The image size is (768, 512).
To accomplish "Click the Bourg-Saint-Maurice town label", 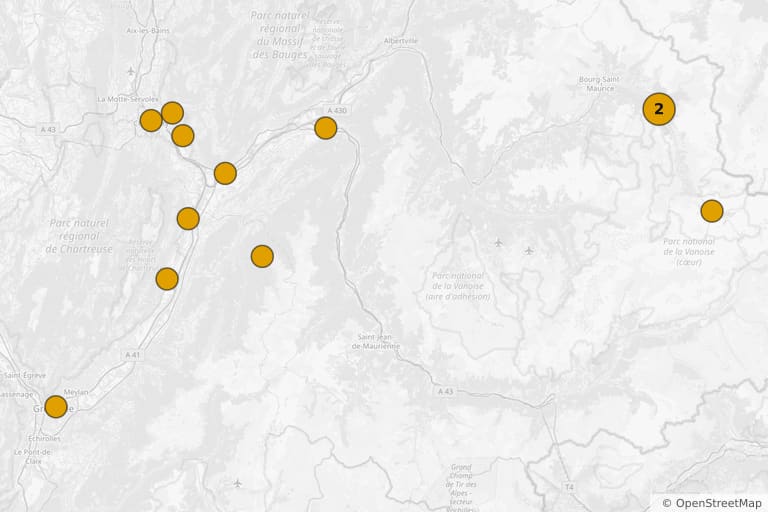I will [599, 84].
